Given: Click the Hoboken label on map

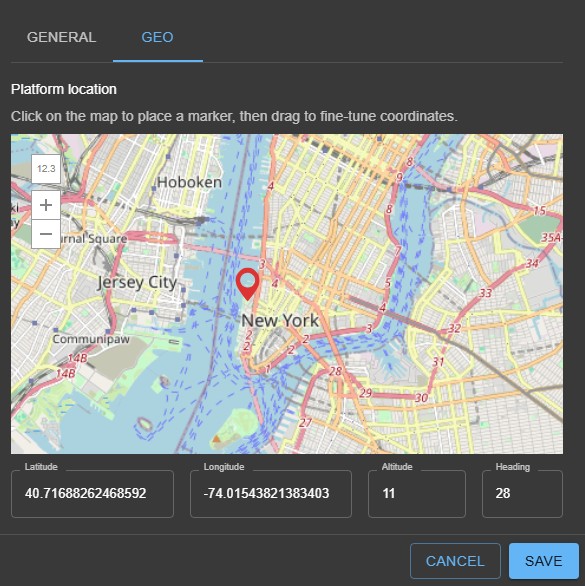Looking at the screenshot, I should [x=190, y=182].
